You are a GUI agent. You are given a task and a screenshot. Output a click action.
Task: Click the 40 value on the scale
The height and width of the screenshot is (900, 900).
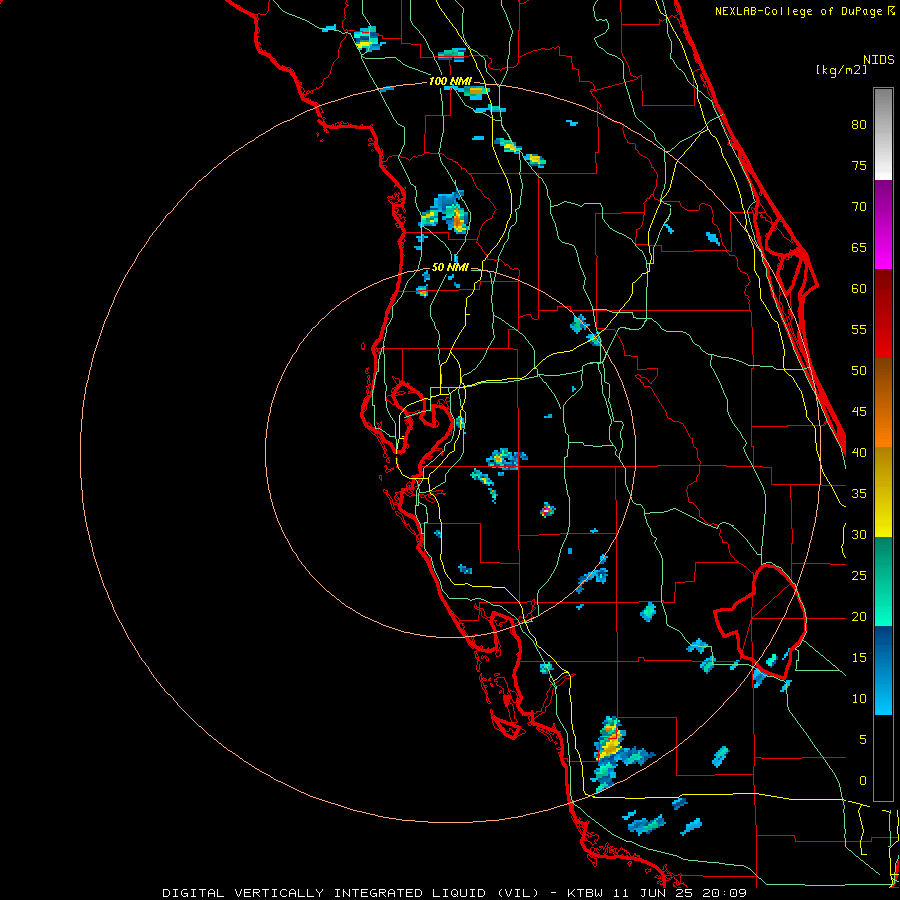click(x=859, y=452)
